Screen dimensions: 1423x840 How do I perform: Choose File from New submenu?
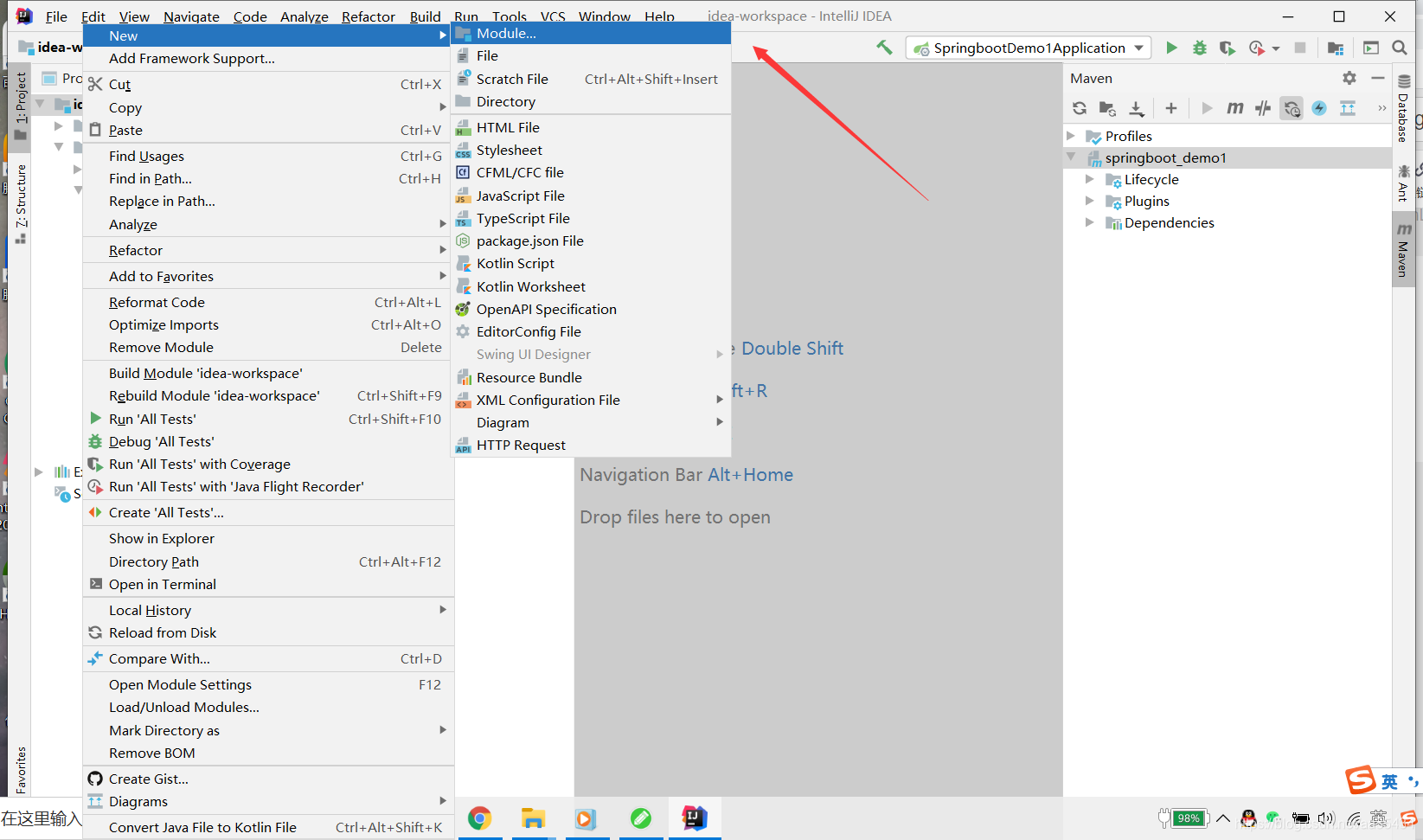(592, 55)
